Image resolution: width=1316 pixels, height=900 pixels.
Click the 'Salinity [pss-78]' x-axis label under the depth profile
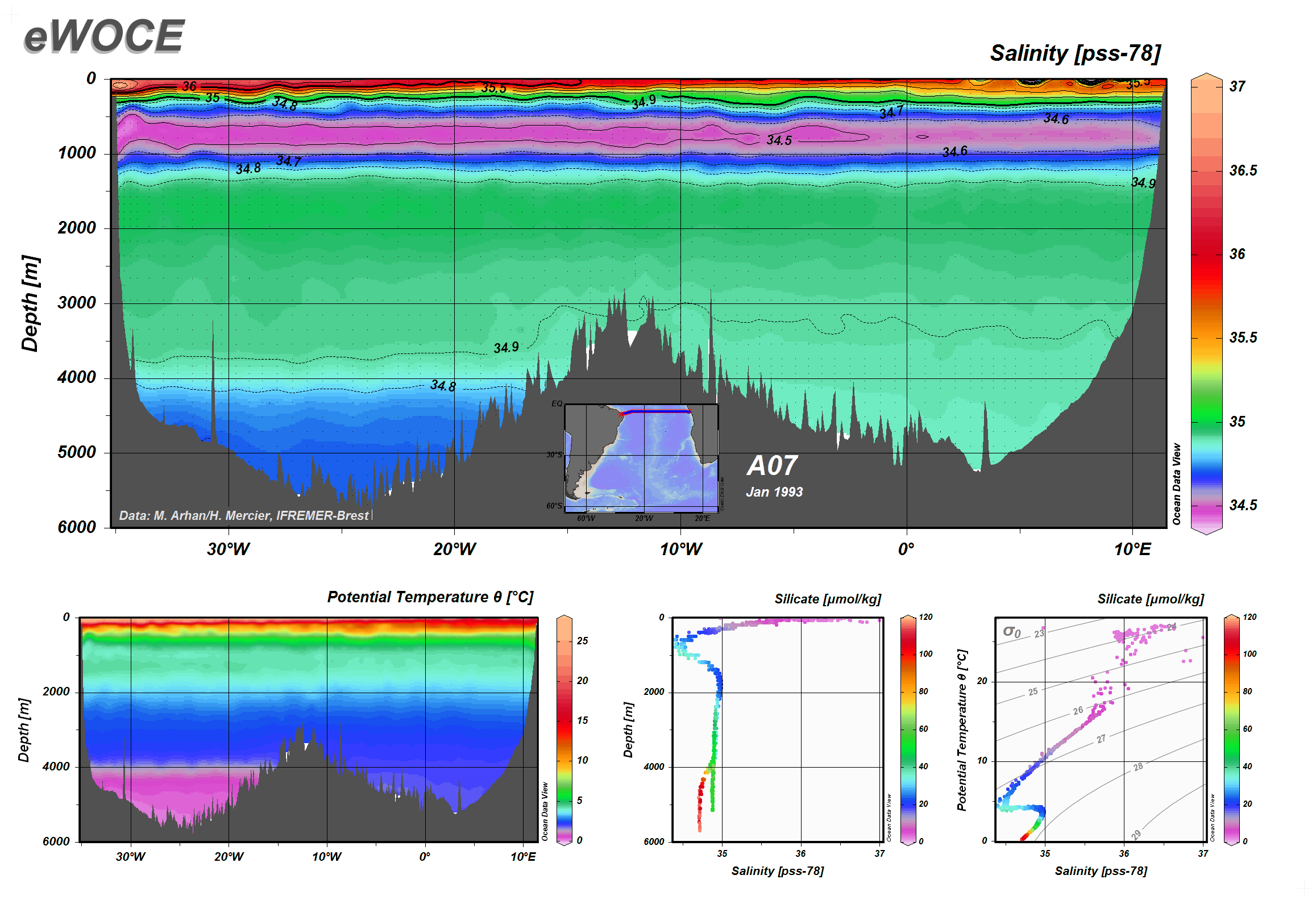[777, 871]
